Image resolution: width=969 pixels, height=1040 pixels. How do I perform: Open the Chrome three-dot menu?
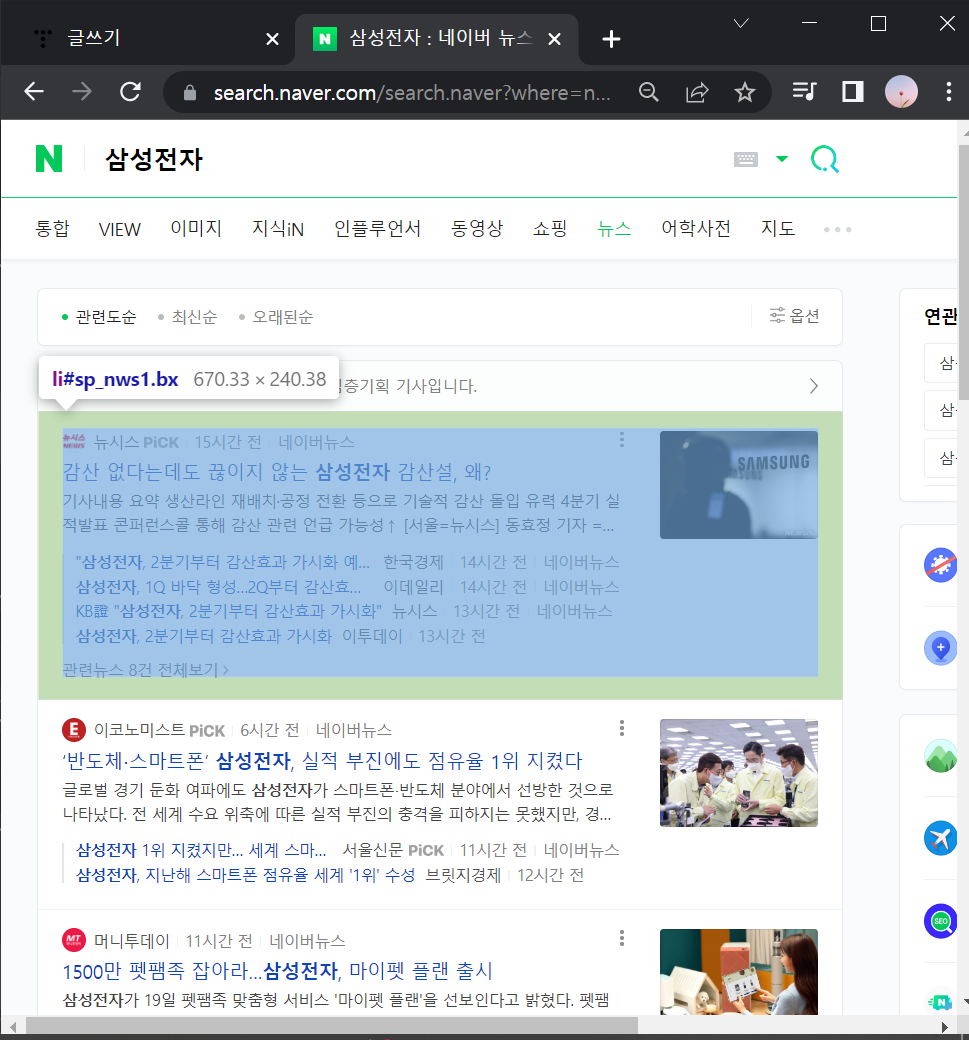949,92
